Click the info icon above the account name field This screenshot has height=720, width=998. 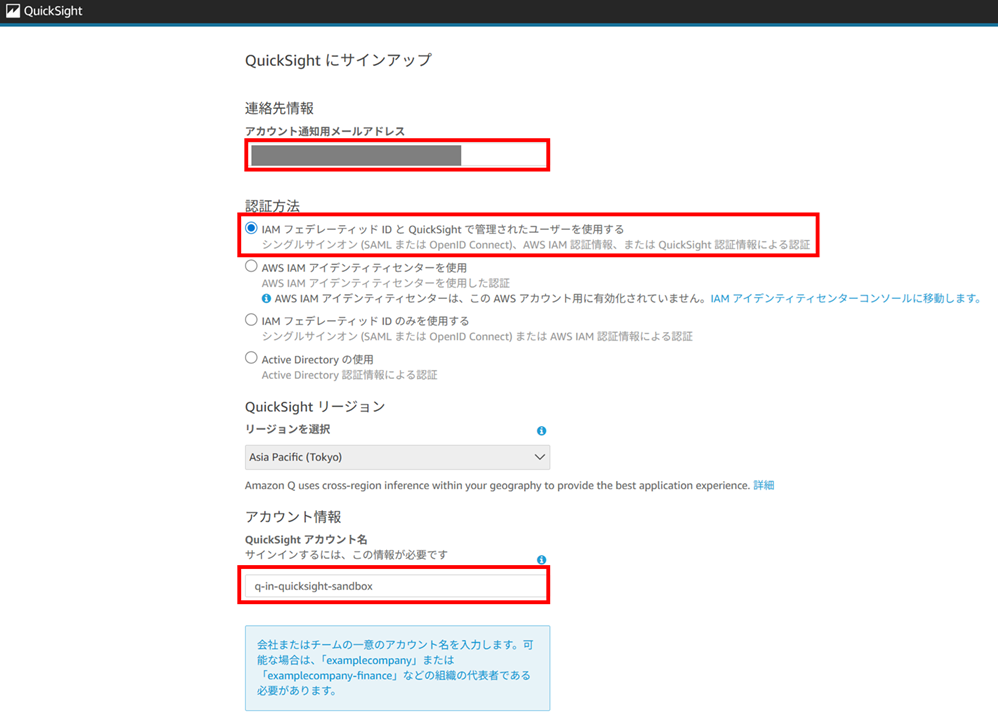[x=542, y=560]
